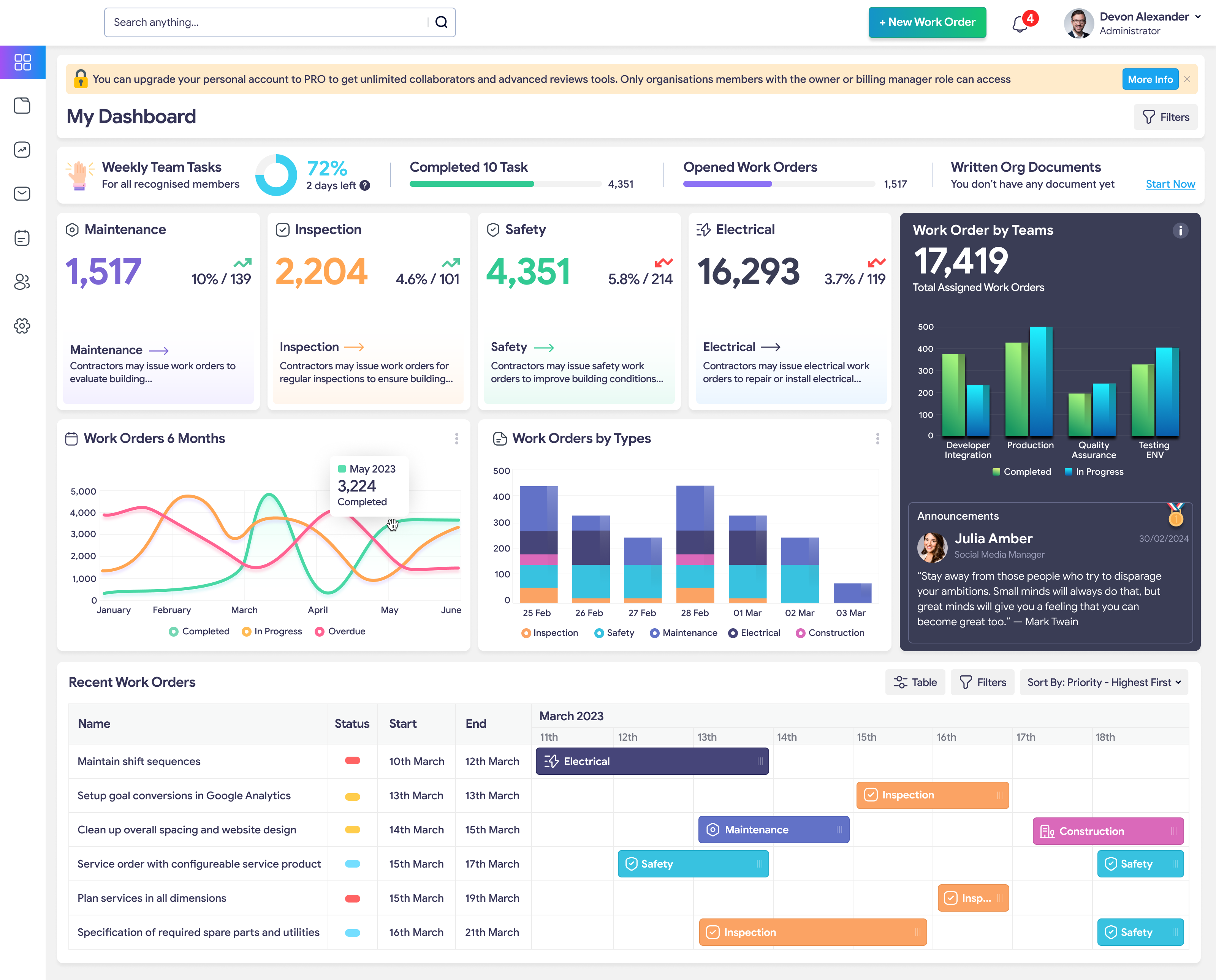The image size is (1216, 980).
Task: Click the Production bar group in Teams chart
Action: pyautogui.click(x=1029, y=381)
